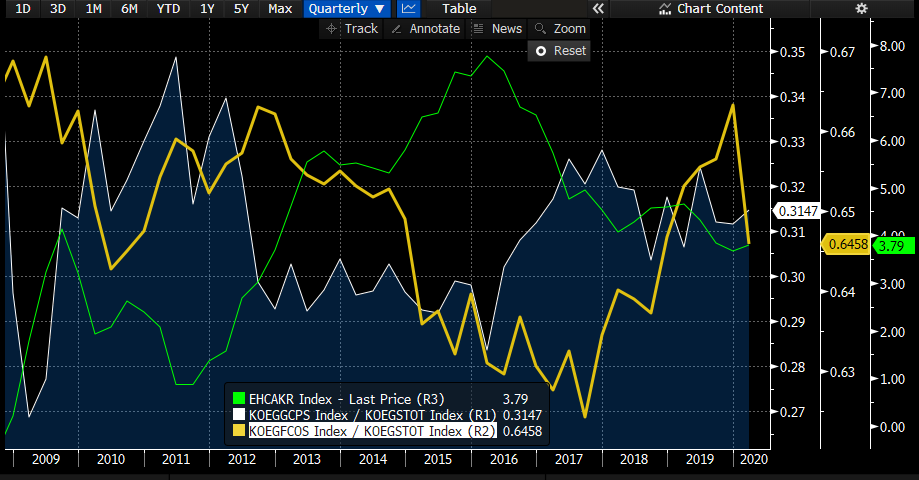Viewport: 919px width, 480px height.
Task: Click the 2020 x-axis label
Action: point(753,459)
